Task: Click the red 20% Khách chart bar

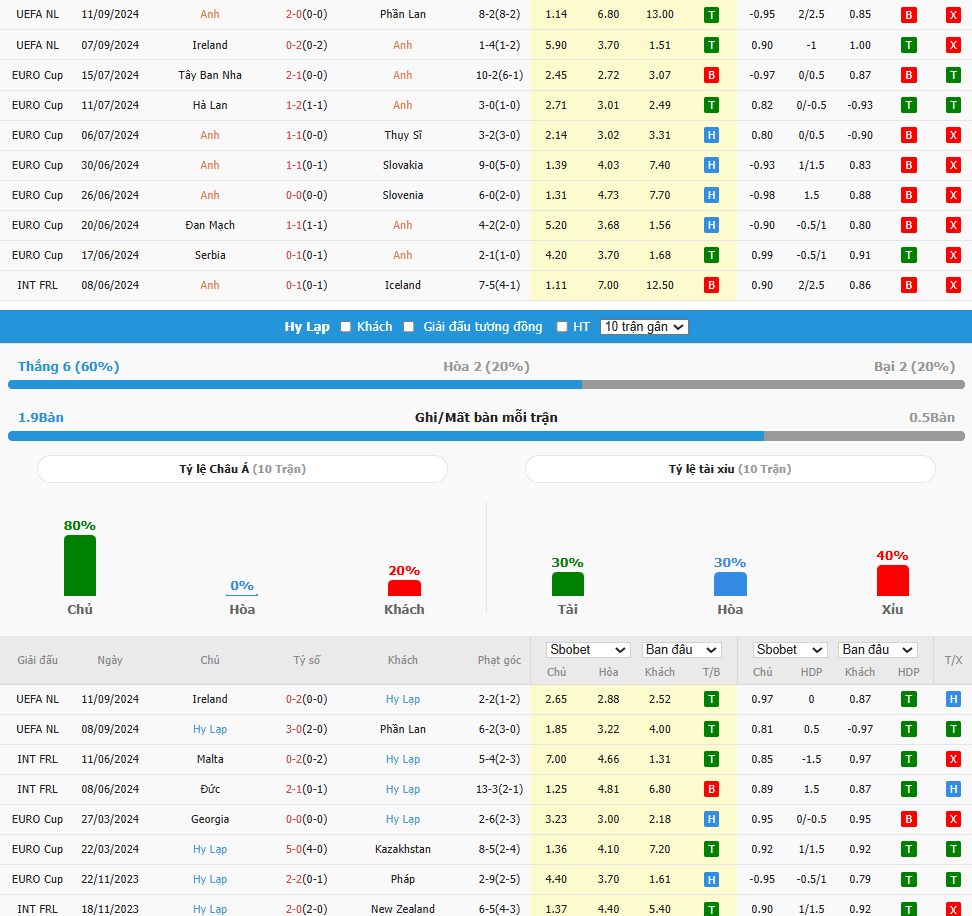Action: [404, 588]
